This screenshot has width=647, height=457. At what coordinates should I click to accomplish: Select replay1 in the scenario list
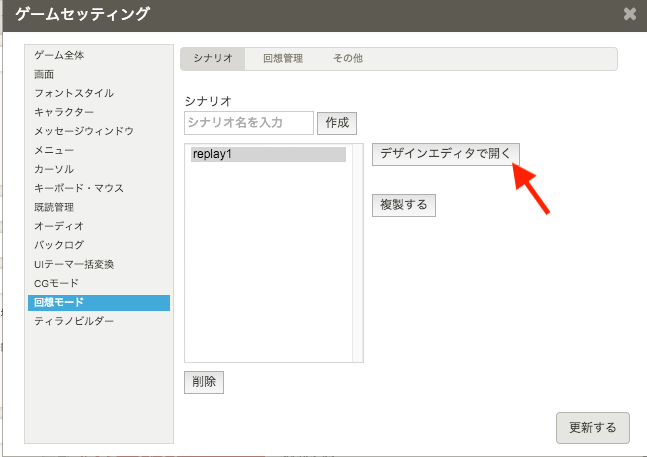click(x=268, y=155)
